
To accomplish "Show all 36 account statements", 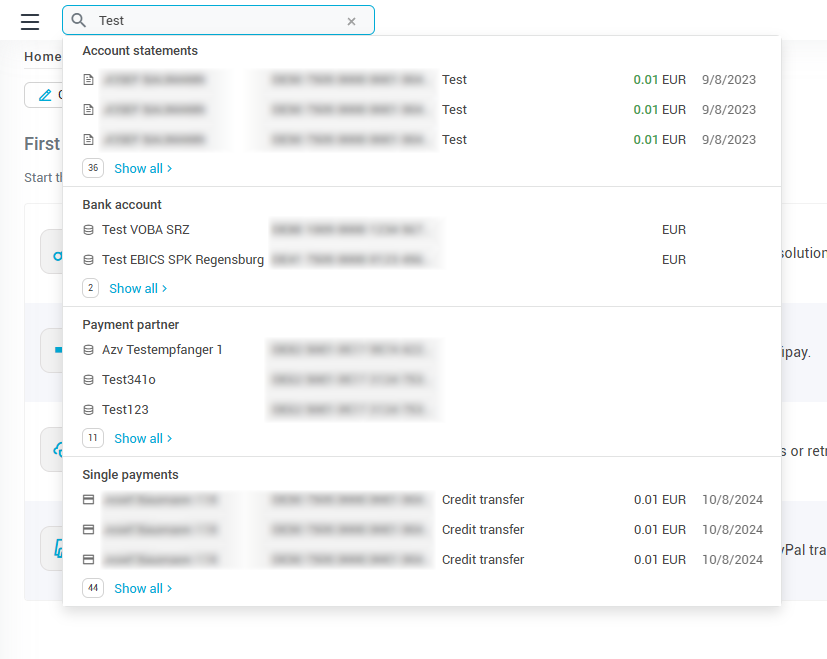I will click(142, 169).
